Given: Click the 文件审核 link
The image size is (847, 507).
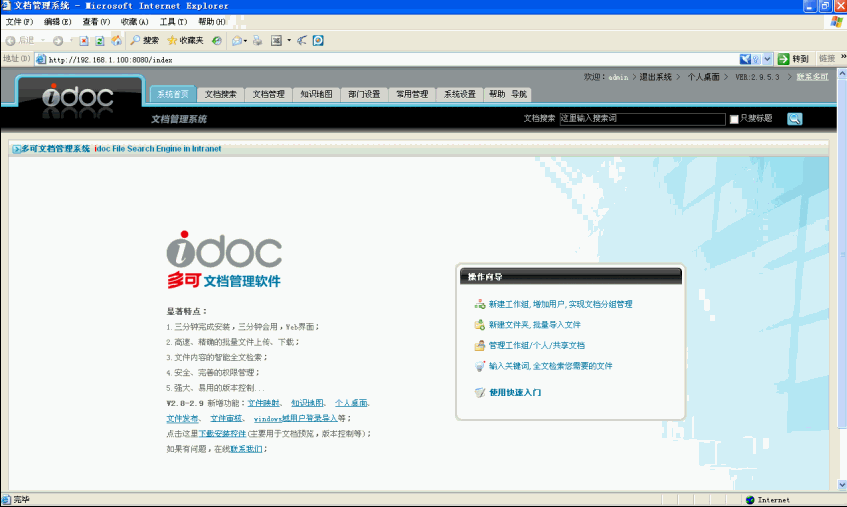Looking at the screenshot, I should tap(226, 418).
